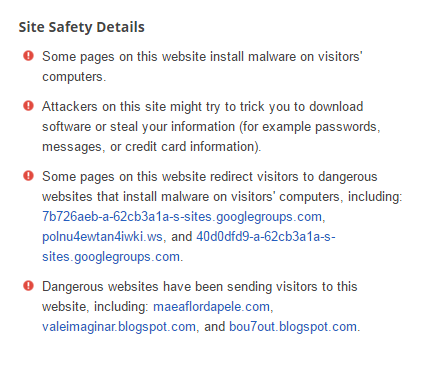Viewport: 422px width, 367px height.
Task: Open the valeimaginar.blogspot.com link
Action: [119, 327]
